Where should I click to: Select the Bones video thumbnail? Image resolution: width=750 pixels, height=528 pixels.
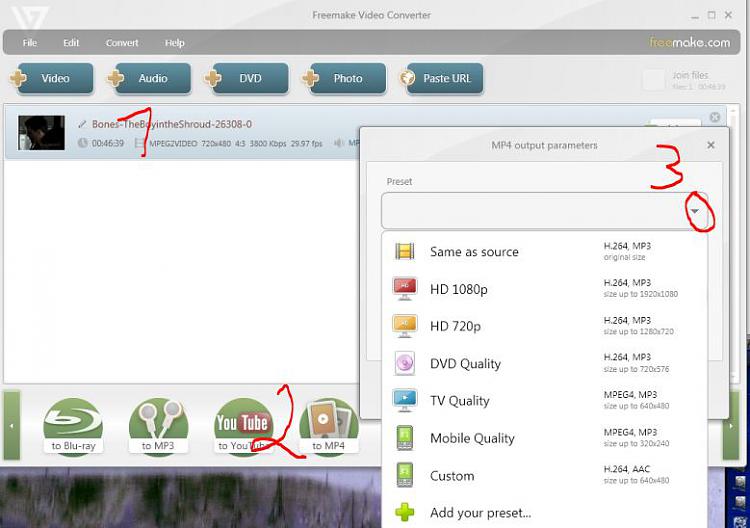pos(41,132)
